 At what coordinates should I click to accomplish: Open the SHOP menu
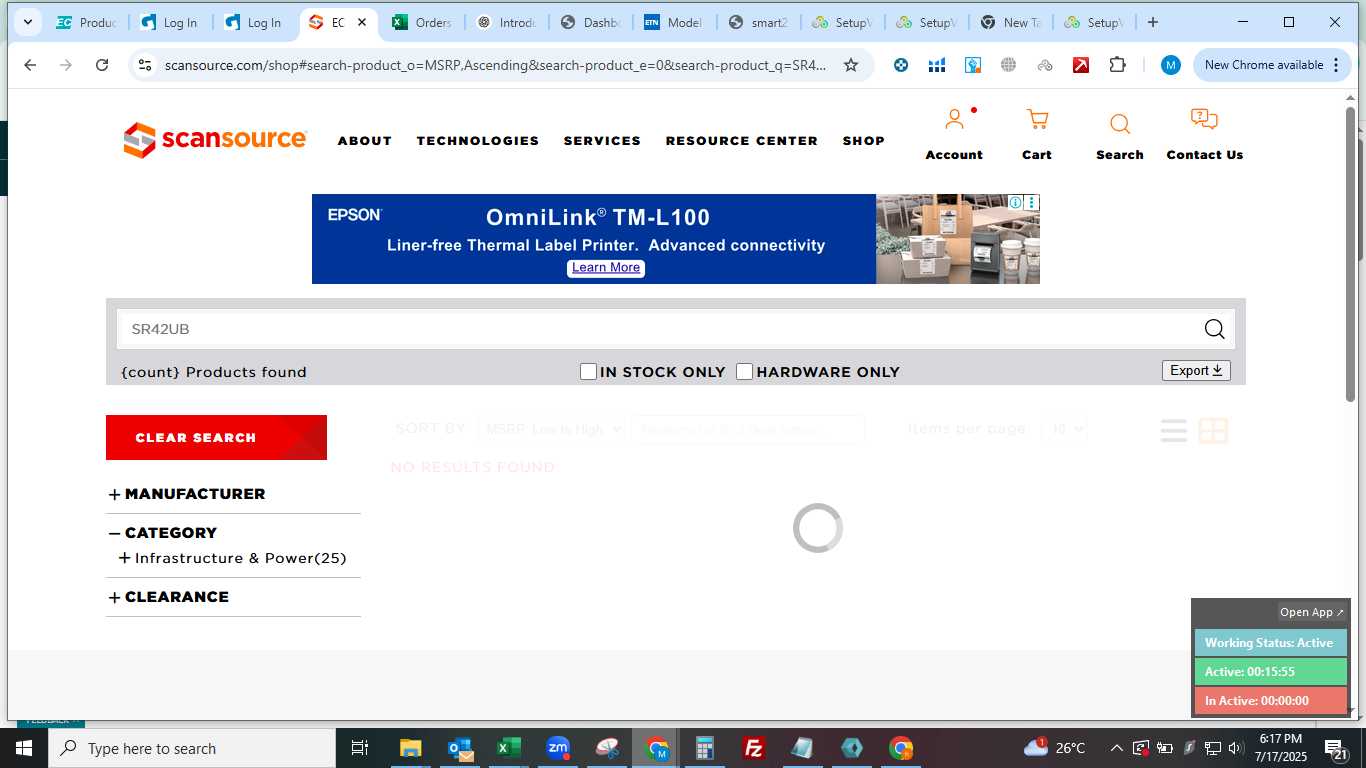[x=863, y=141]
